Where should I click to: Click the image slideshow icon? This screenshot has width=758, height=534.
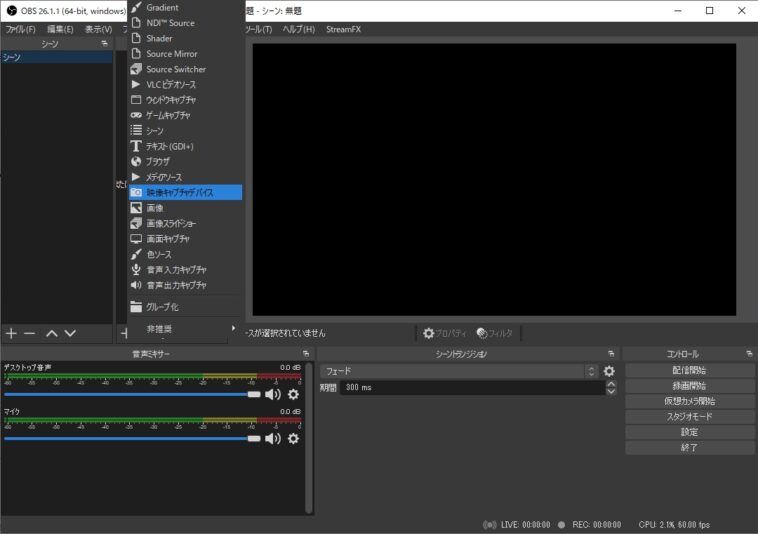point(136,223)
